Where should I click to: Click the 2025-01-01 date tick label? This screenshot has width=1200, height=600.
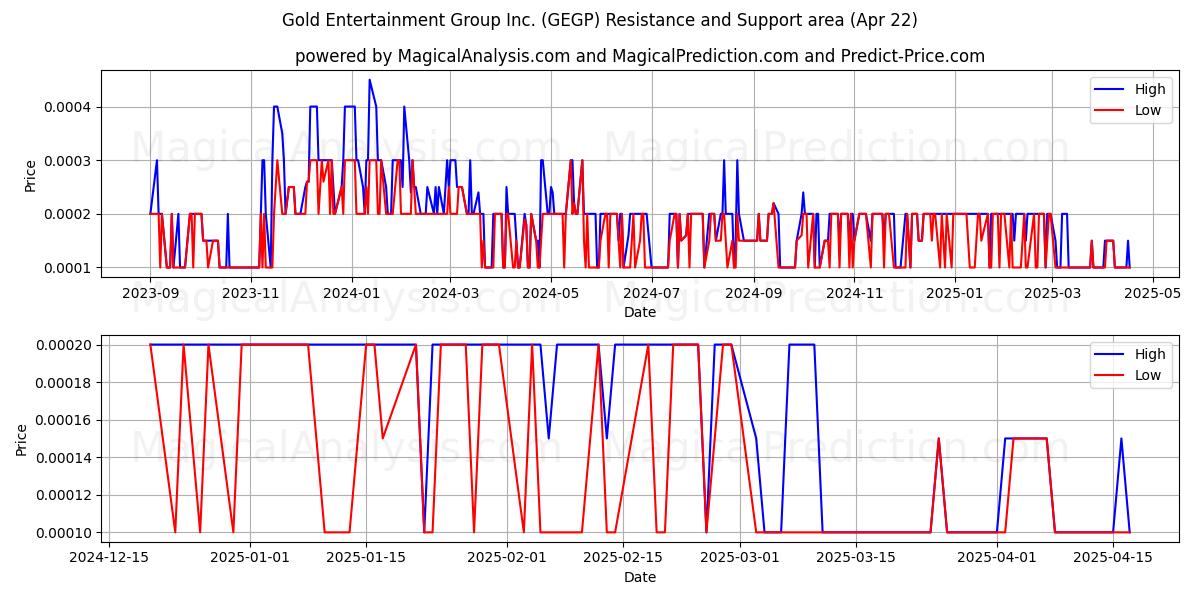[x=250, y=558]
